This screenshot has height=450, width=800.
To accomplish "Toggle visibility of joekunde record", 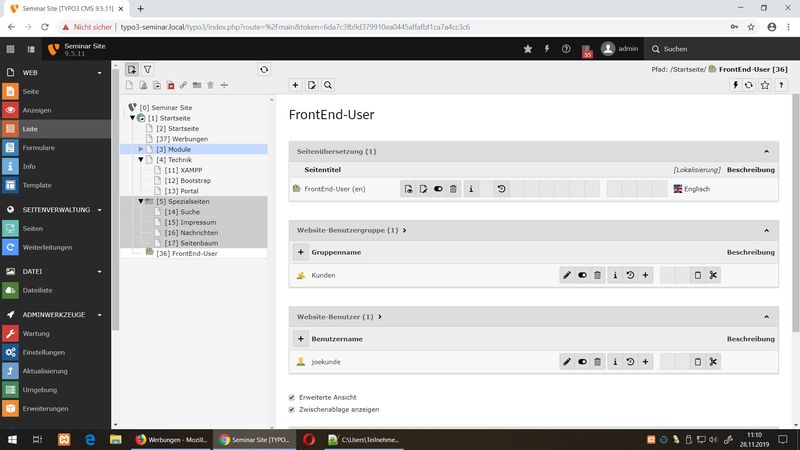I will 582,362.
